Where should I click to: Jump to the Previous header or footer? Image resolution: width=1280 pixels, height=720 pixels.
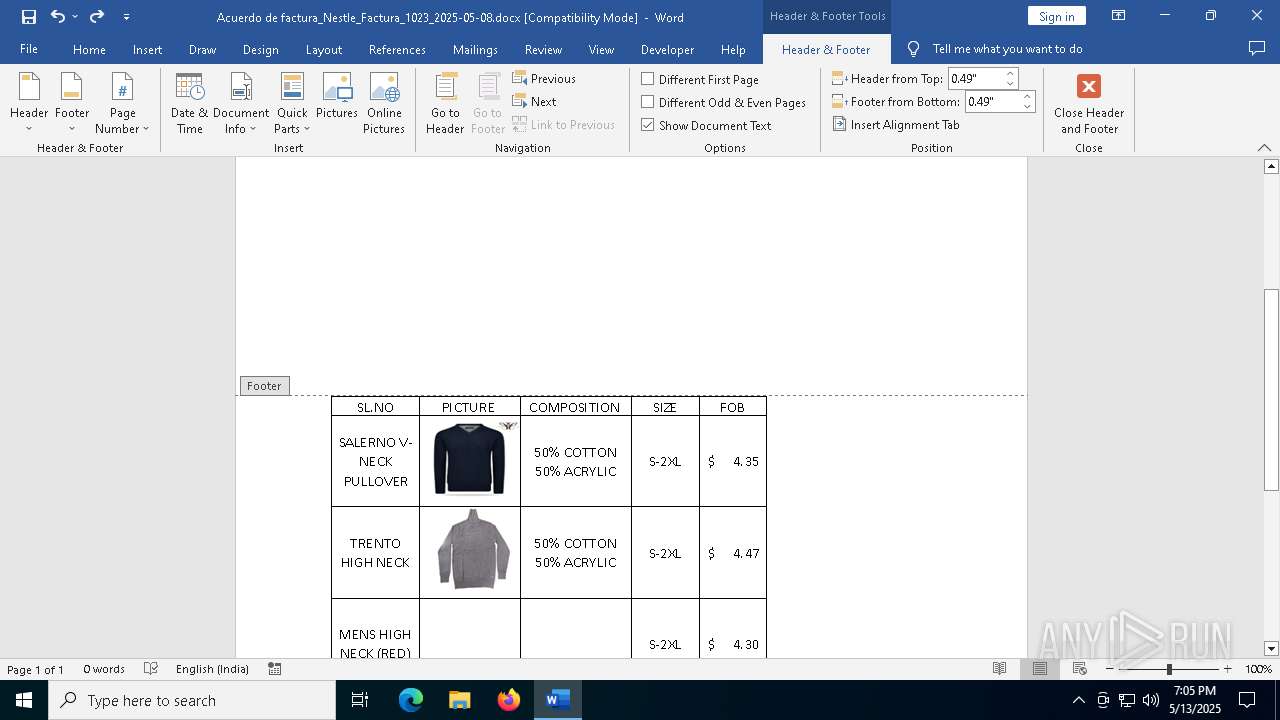coord(544,78)
